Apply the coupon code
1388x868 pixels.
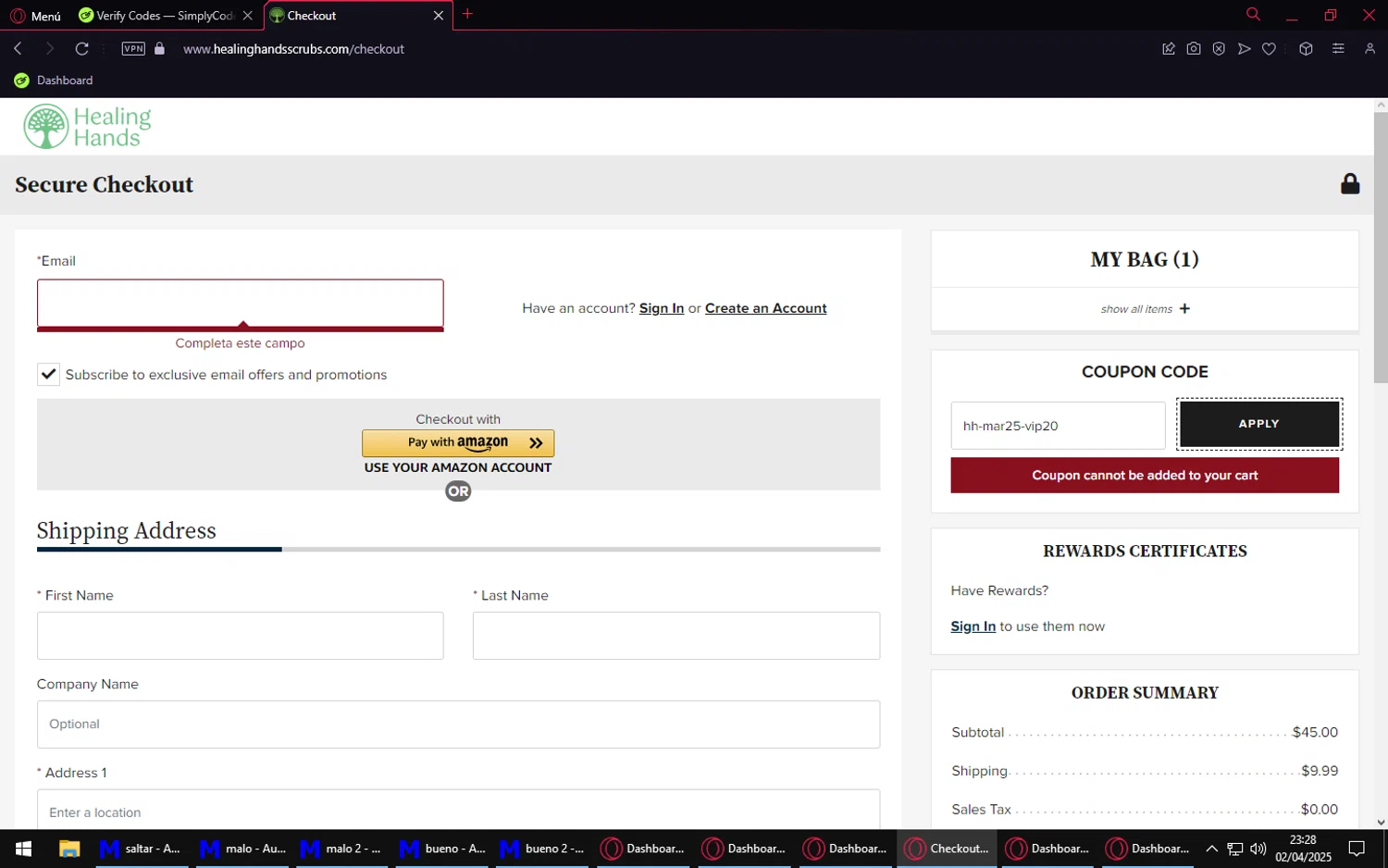1258,424
